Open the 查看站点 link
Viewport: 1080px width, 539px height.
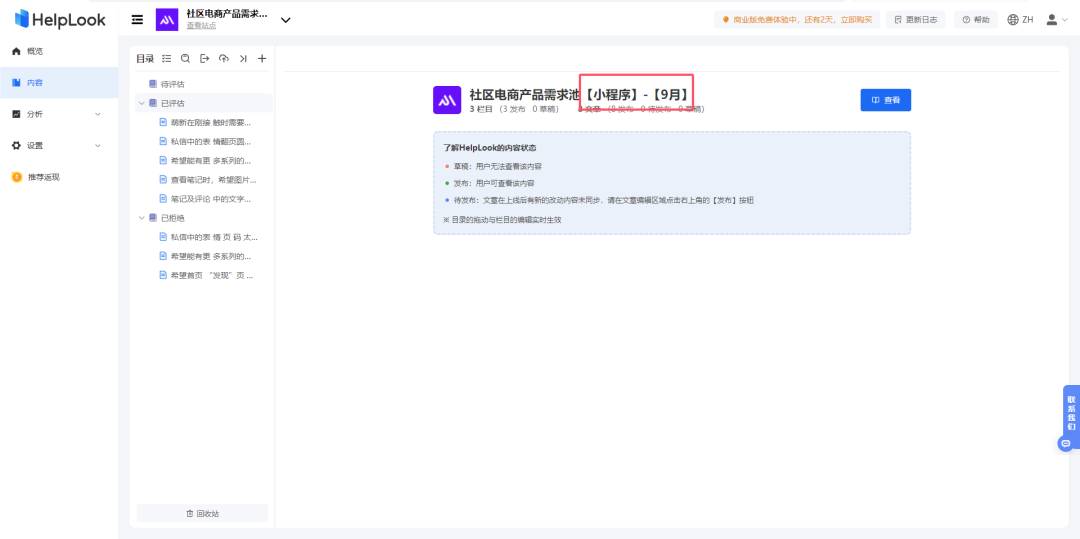[x=201, y=25]
